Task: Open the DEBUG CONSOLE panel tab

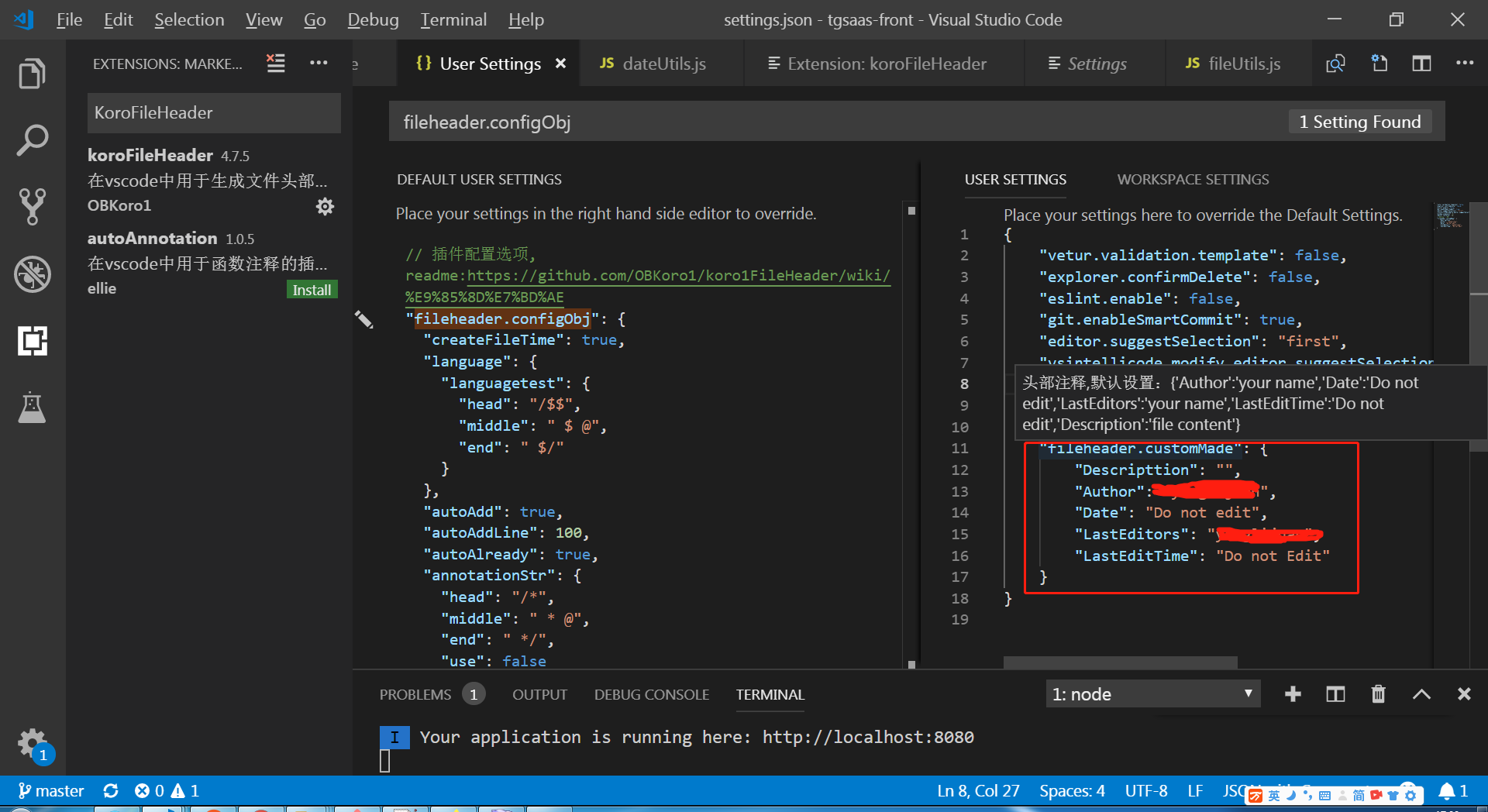Action: pos(652,695)
